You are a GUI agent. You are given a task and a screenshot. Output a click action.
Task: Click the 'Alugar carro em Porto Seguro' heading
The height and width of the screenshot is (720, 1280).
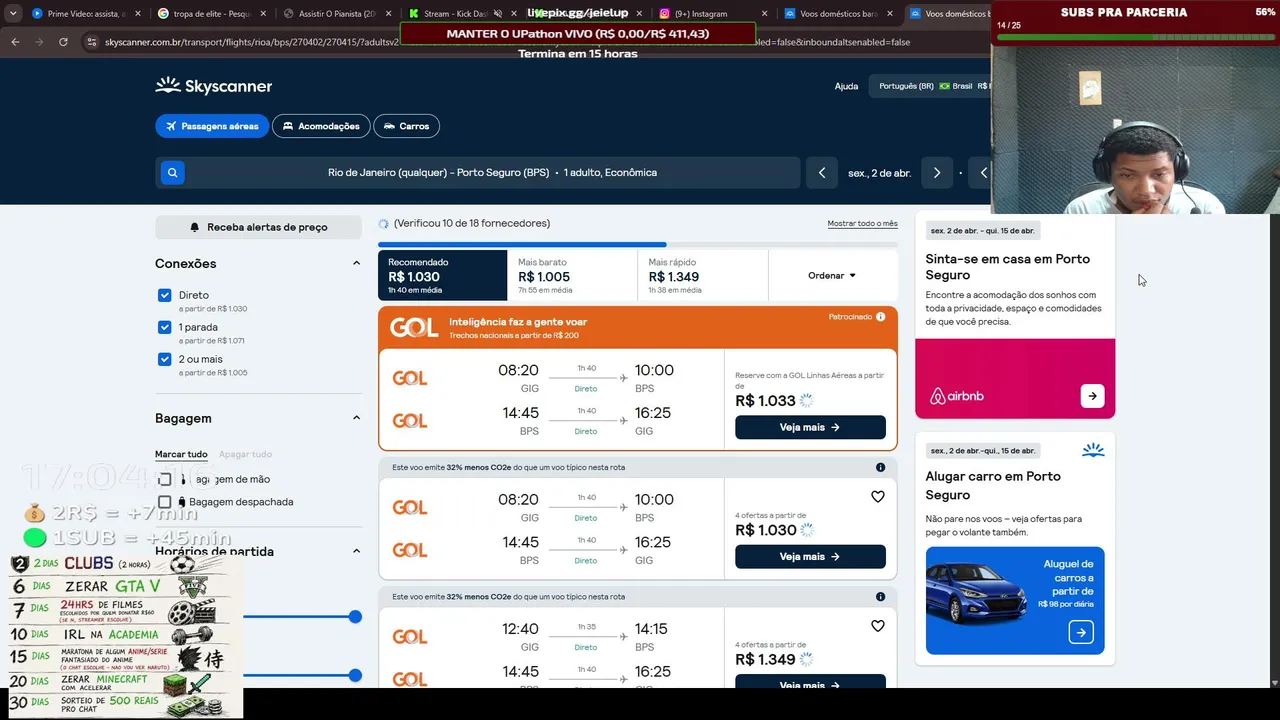tap(993, 485)
